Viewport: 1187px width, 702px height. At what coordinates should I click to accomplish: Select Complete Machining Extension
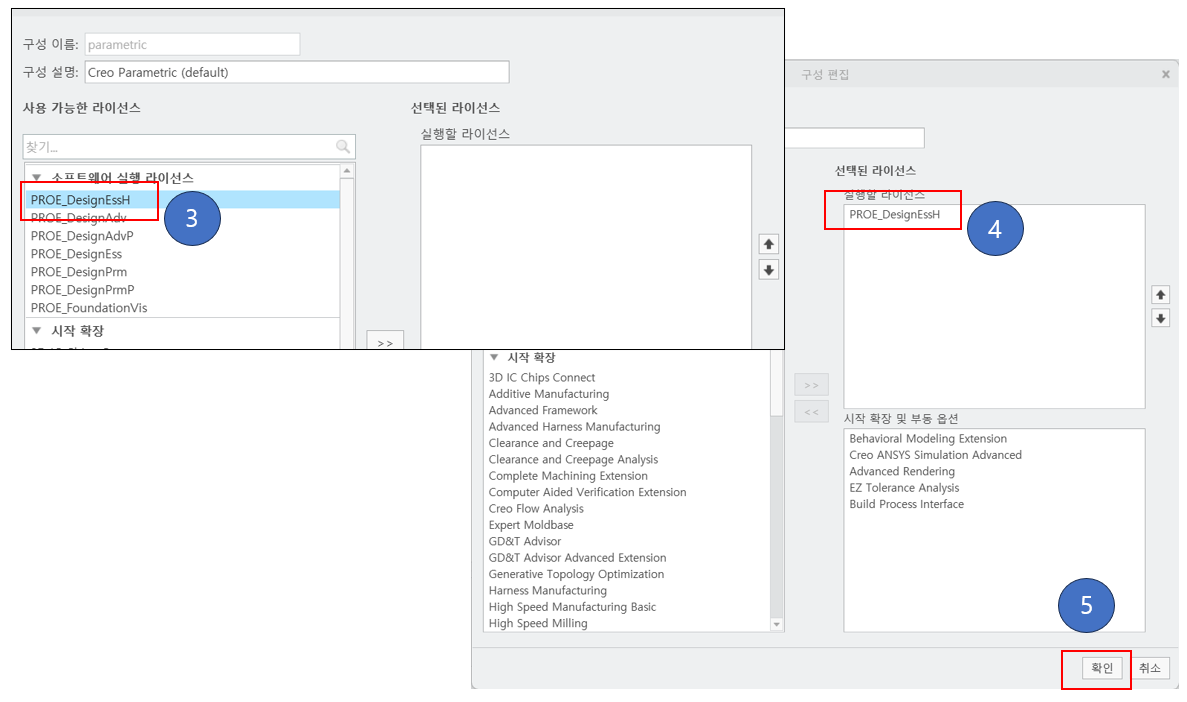point(568,476)
